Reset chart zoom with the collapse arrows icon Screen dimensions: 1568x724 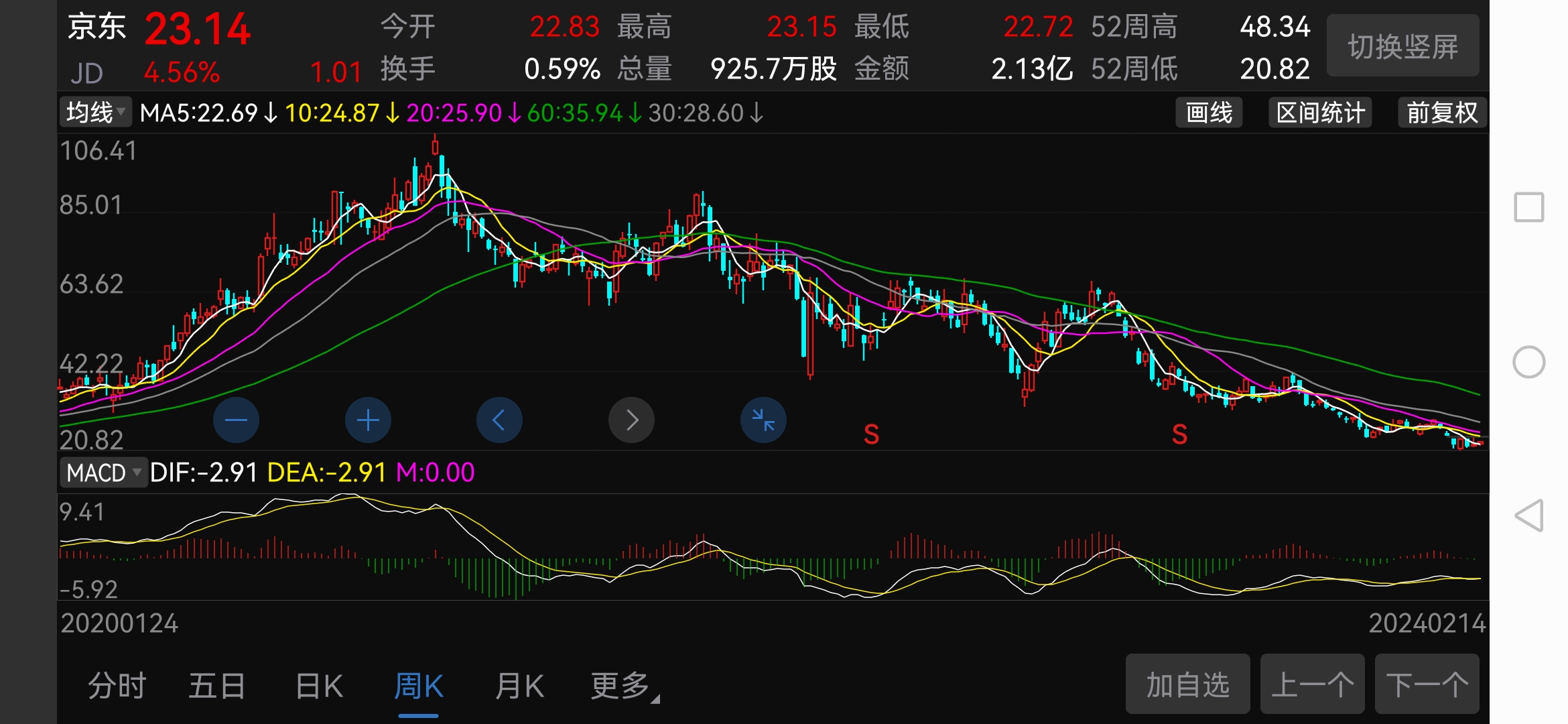[762, 419]
